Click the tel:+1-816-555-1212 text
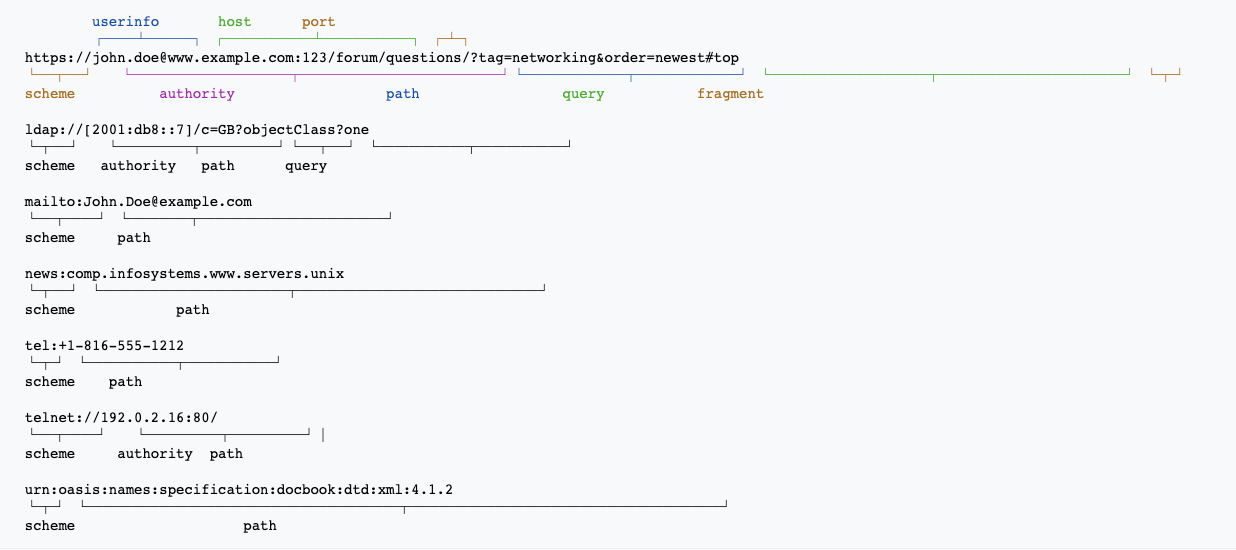Screen dimensions: 1236x550 point(104,346)
